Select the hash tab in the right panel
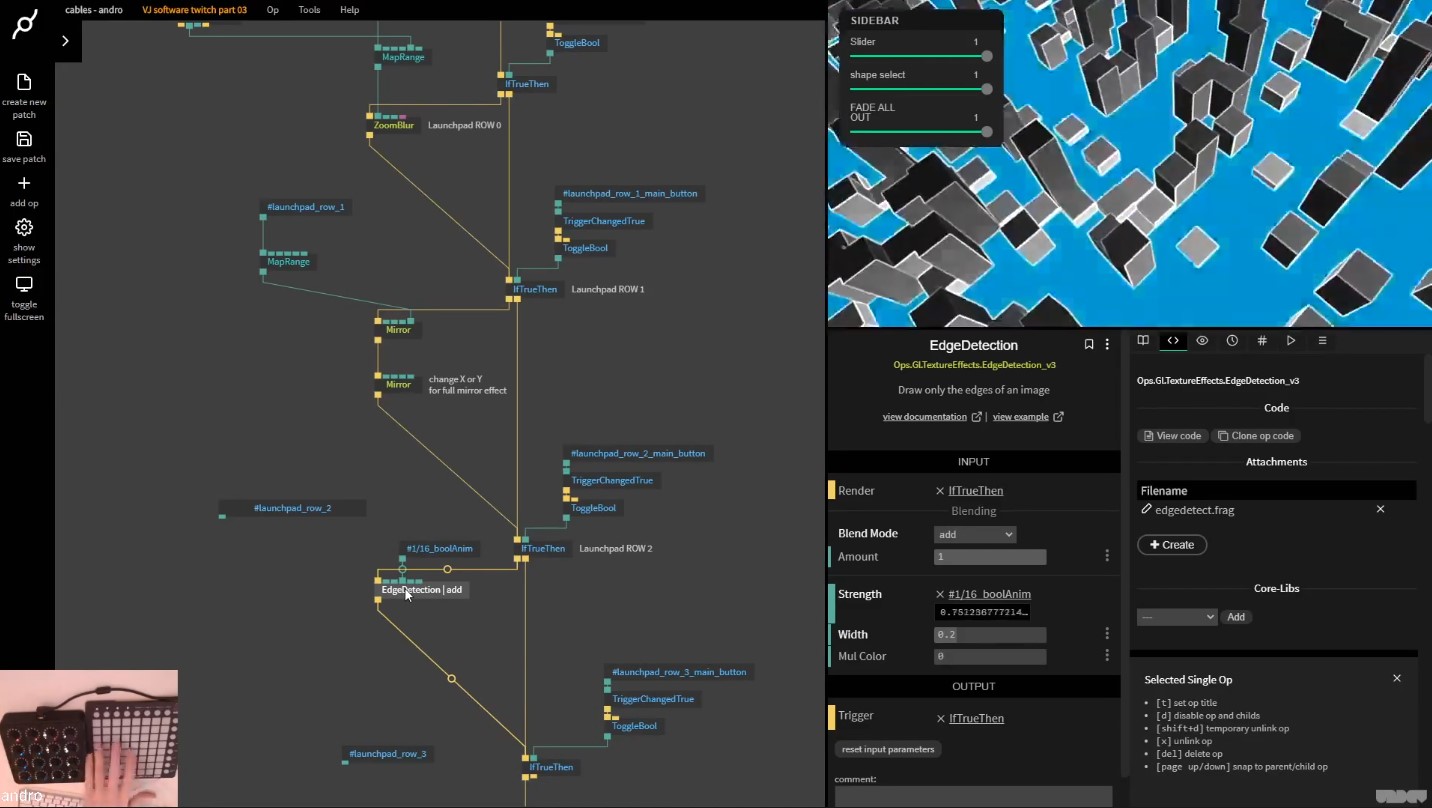 pos(1262,340)
